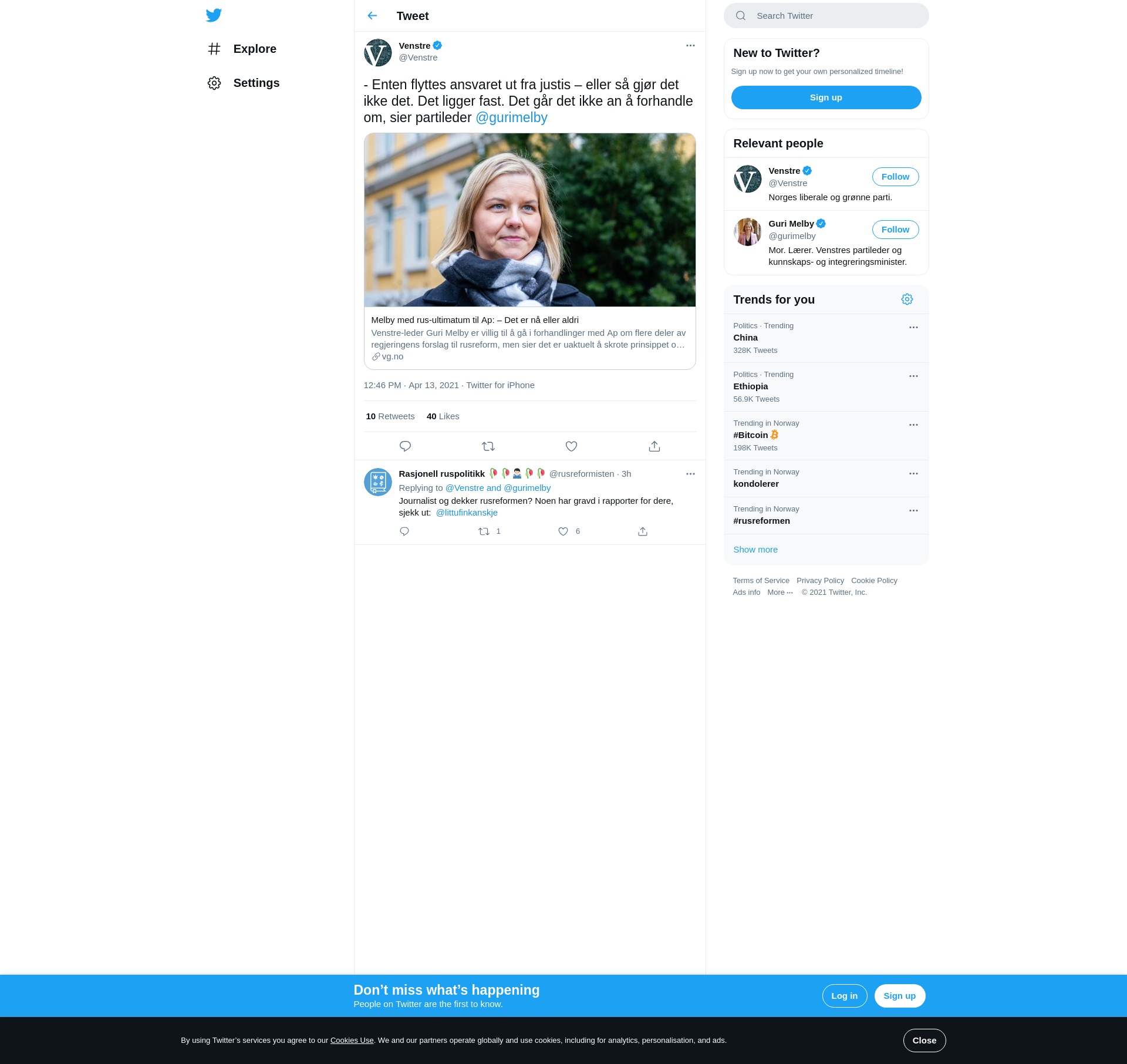The width and height of the screenshot is (1127, 1064).
Task: Share Venstre's tweet
Action: [654, 446]
